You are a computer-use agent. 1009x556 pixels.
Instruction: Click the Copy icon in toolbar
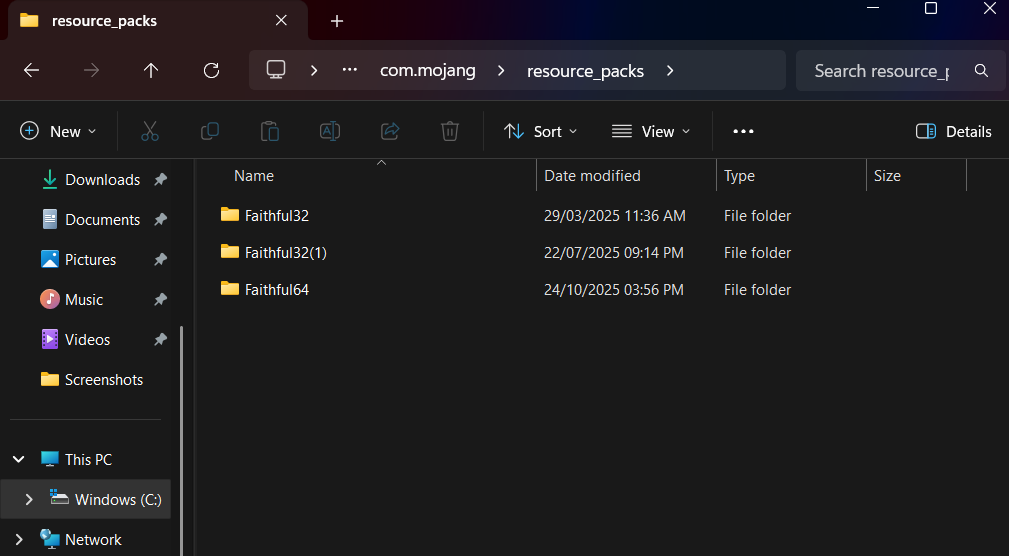tap(210, 131)
